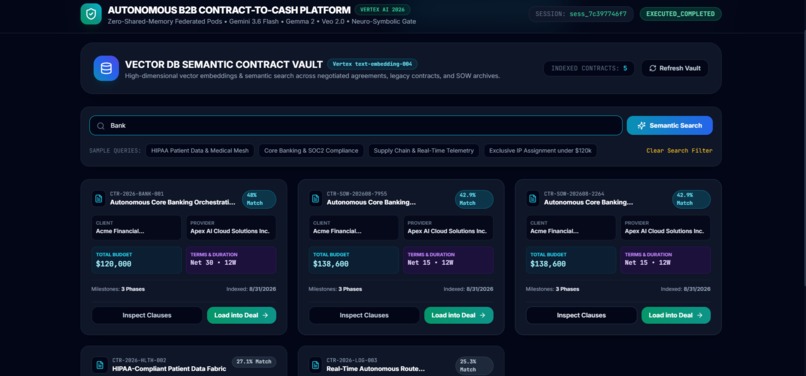
Task: Click the Refresh Vault button
Action: 674,68
